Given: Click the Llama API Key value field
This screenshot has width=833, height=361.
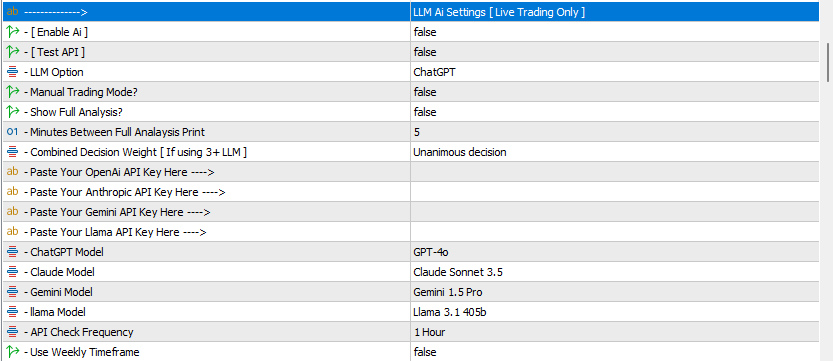Looking at the screenshot, I should (x=615, y=232).
